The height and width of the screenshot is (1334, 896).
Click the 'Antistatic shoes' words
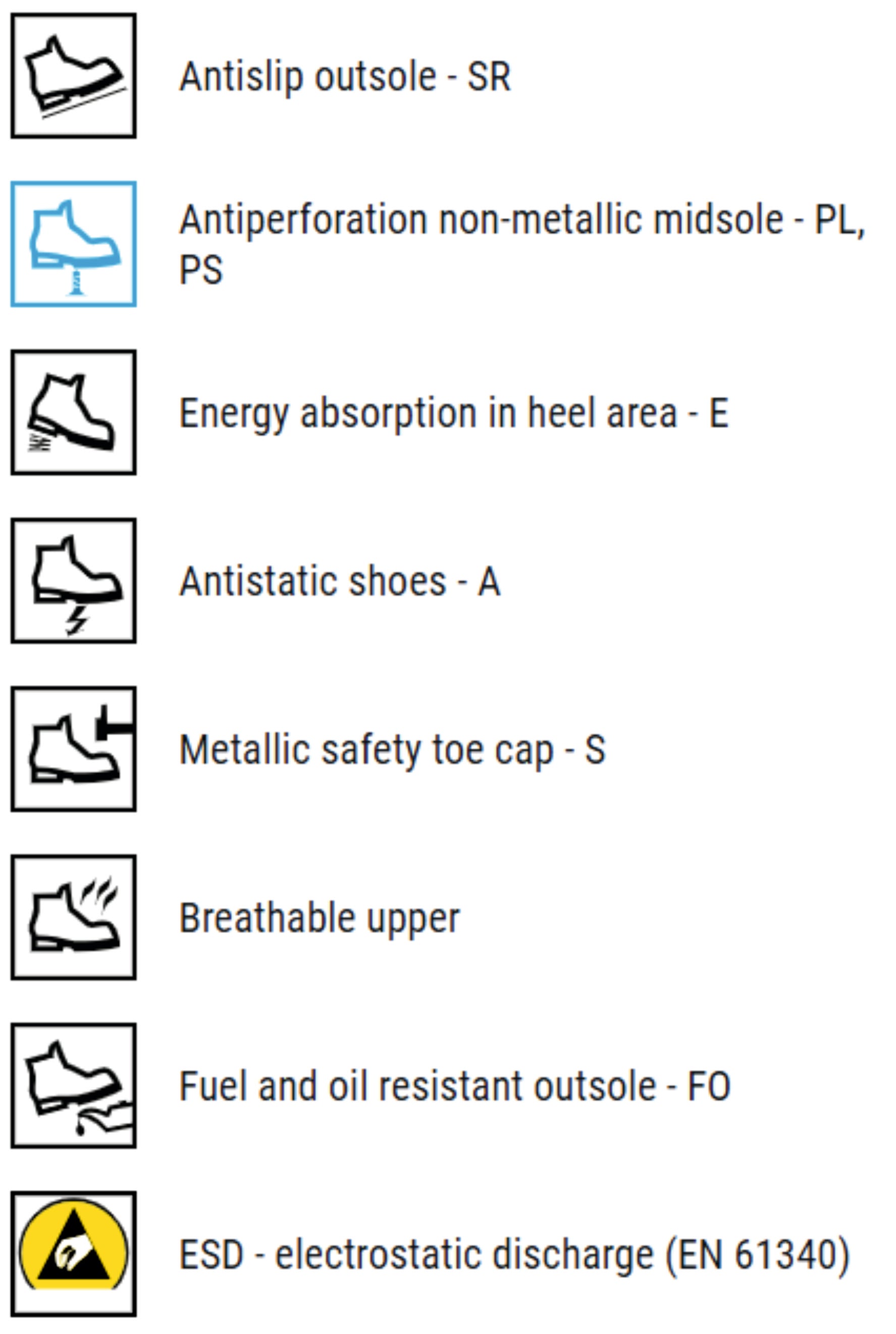312,582
